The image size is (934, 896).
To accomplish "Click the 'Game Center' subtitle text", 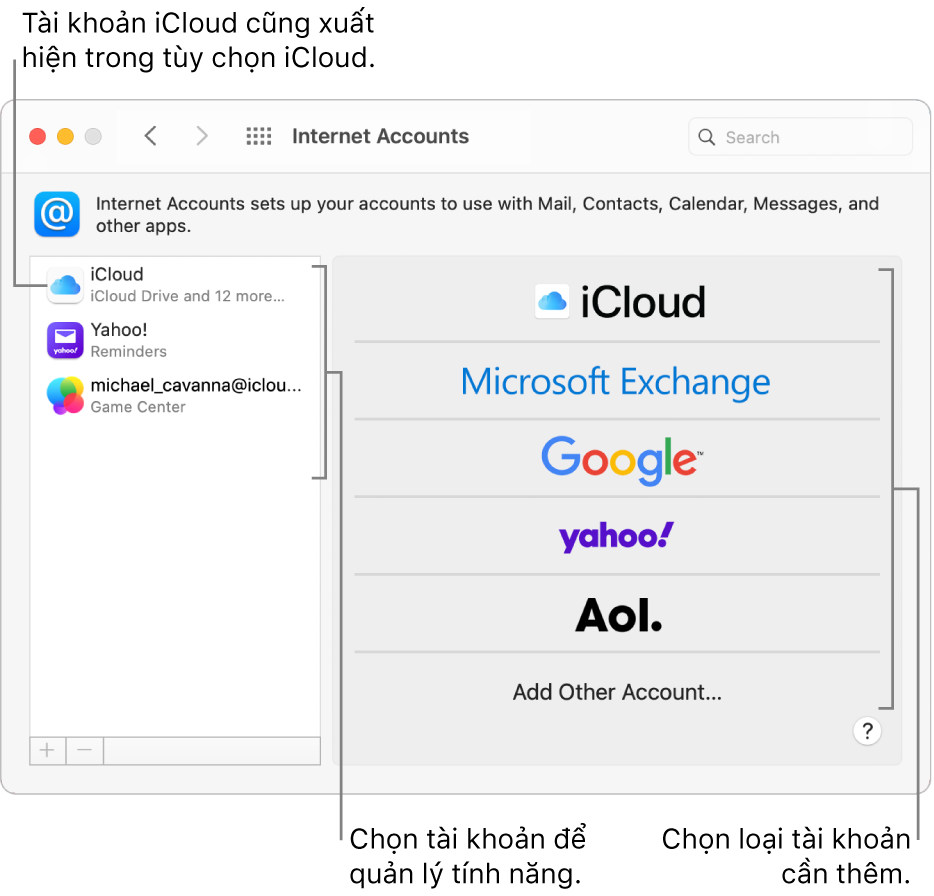I will [138, 407].
